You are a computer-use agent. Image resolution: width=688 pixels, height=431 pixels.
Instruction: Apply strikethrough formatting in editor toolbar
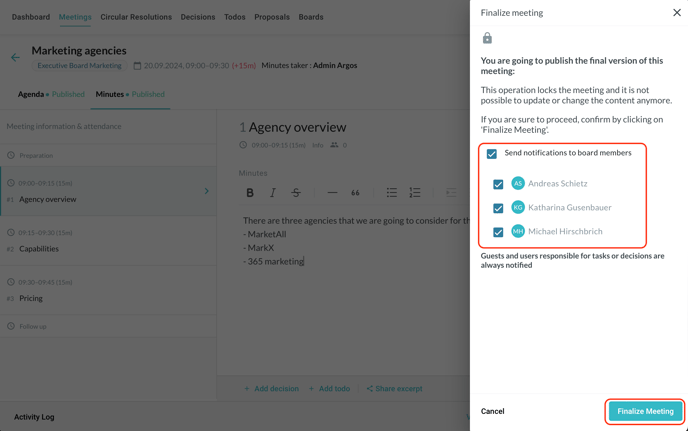pyautogui.click(x=296, y=193)
